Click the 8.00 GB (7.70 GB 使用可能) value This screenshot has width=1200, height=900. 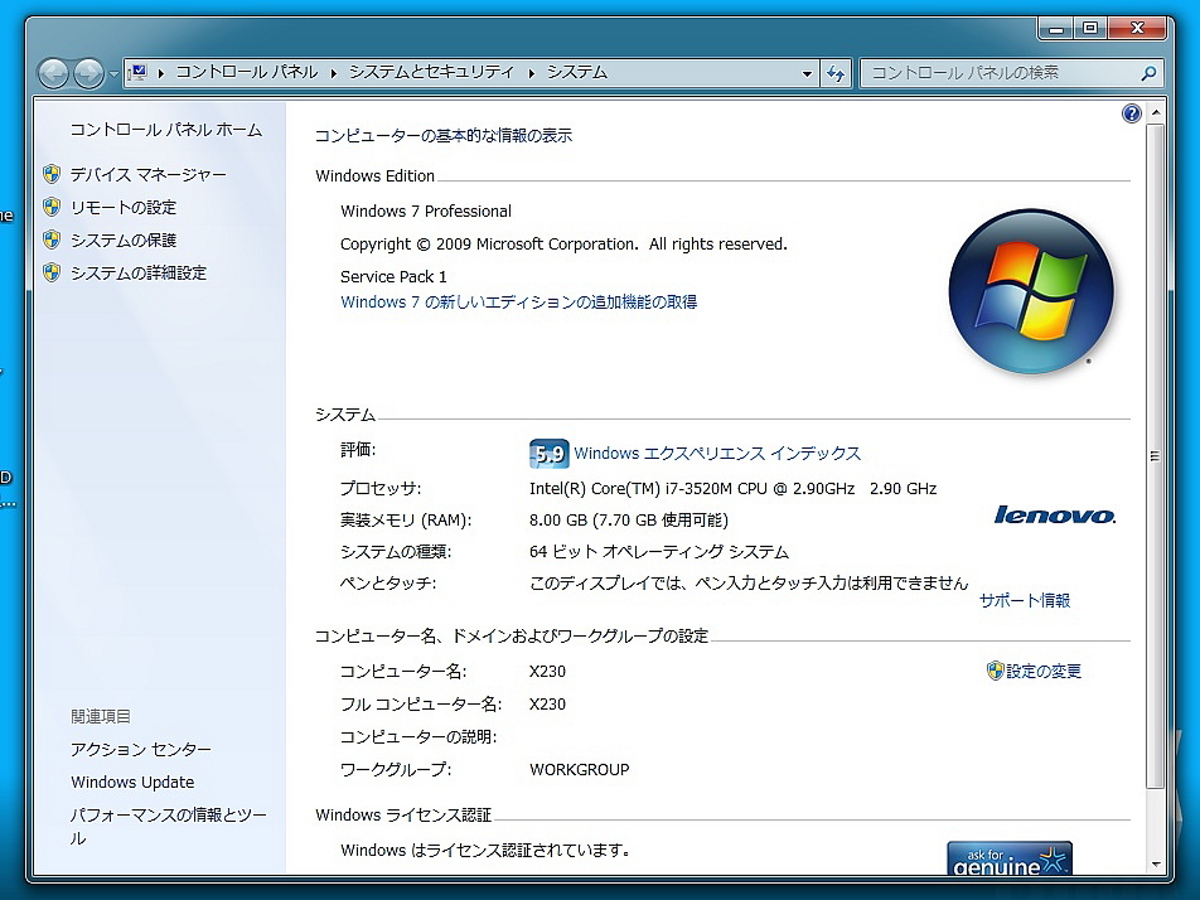[629, 520]
